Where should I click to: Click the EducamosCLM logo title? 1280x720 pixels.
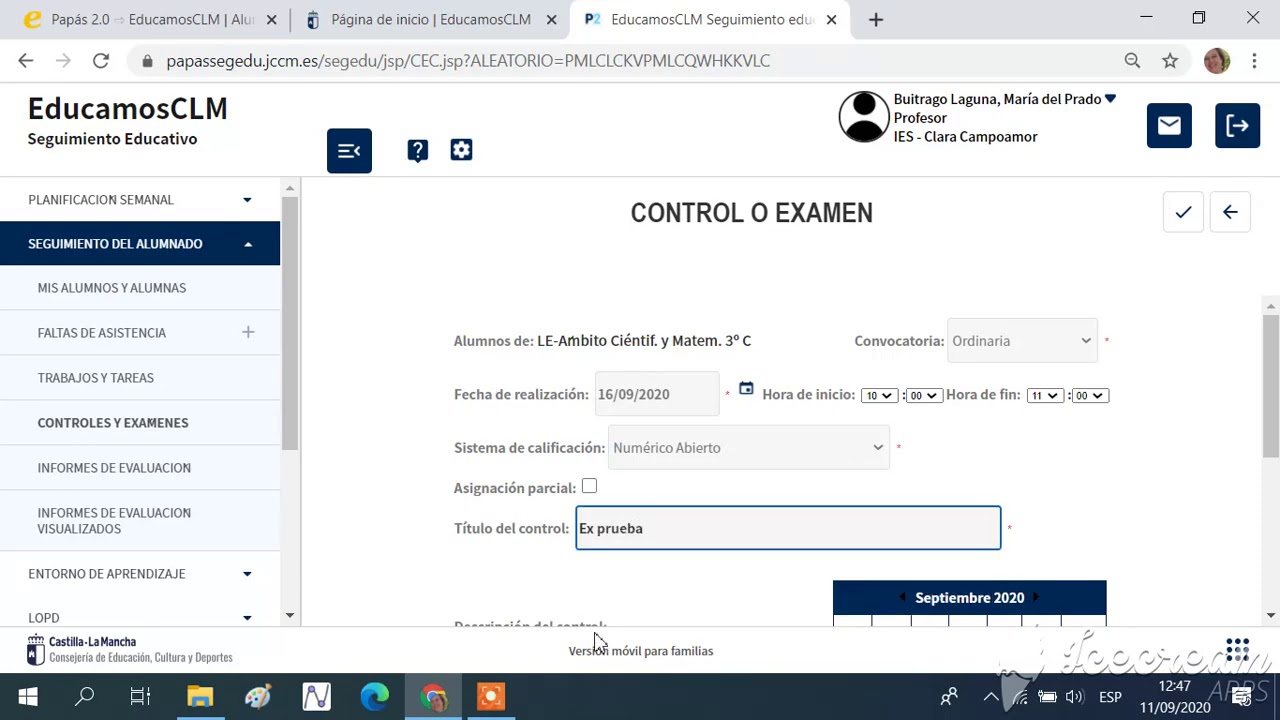pyautogui.click(x=128, y=108)
